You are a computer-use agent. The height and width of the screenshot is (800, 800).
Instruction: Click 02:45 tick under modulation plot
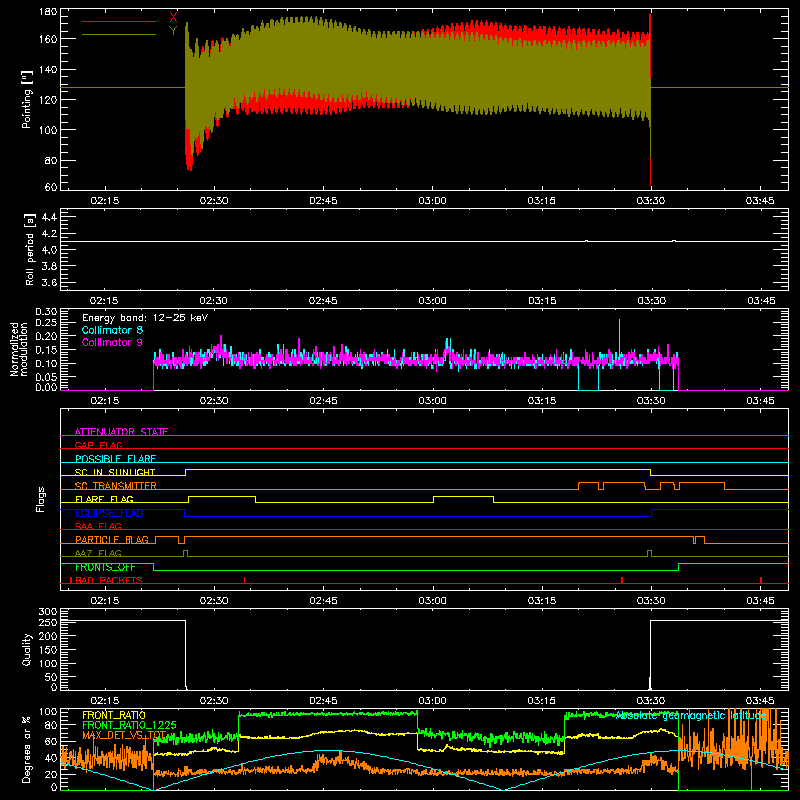323,401
